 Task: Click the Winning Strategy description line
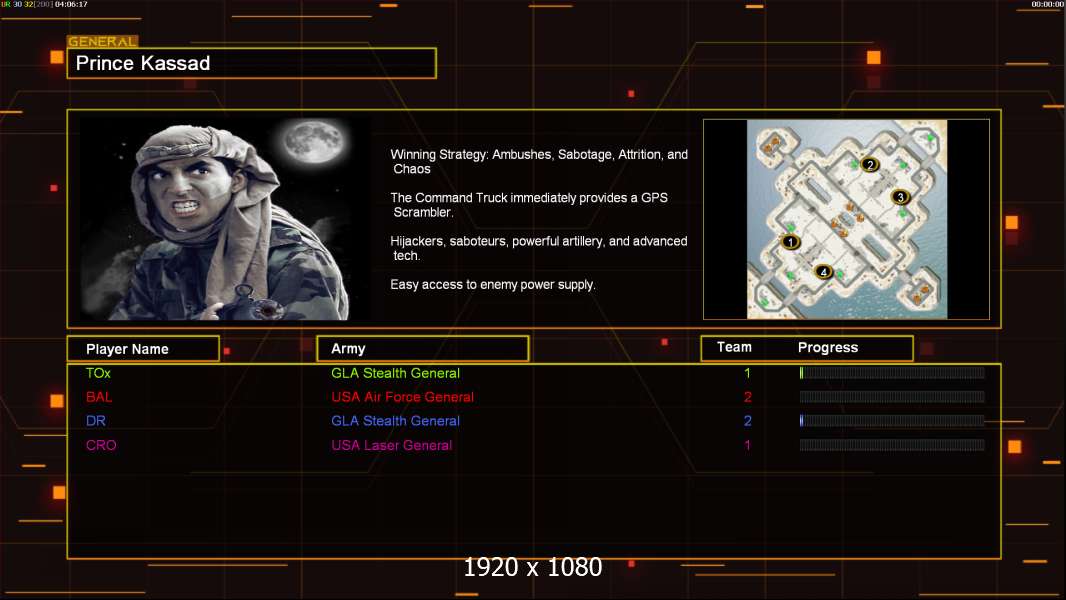pos(539,162)
